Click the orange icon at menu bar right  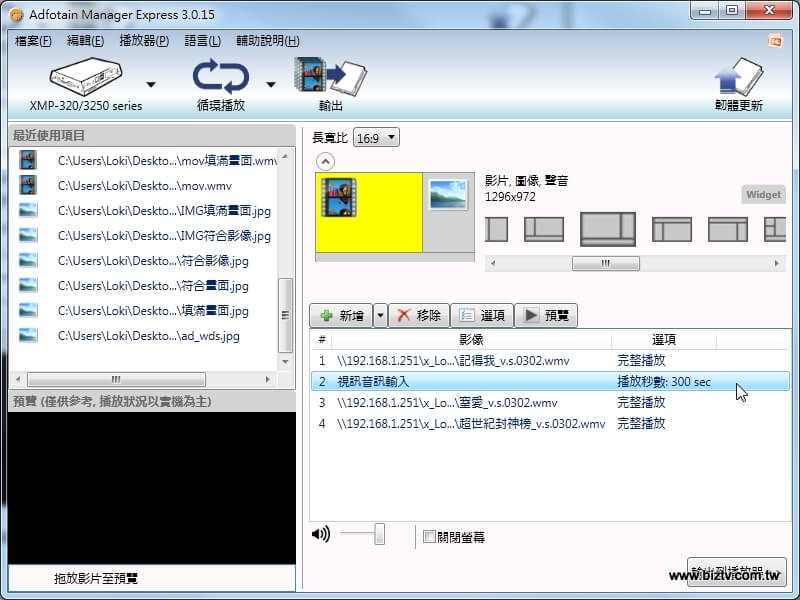[x=774, y=41]
